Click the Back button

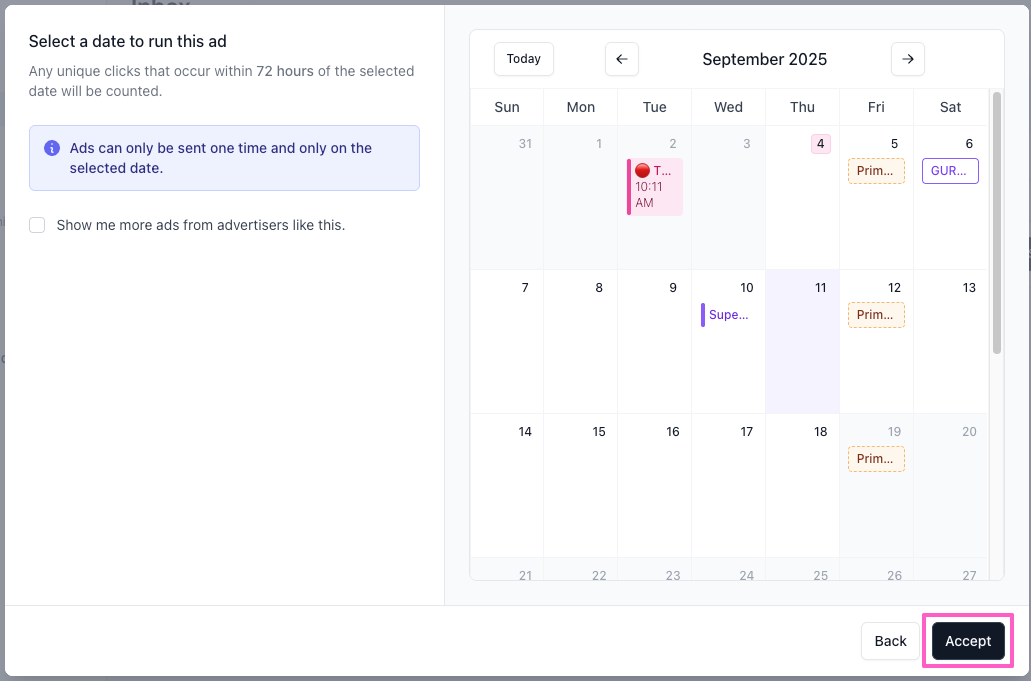(890, 641)
